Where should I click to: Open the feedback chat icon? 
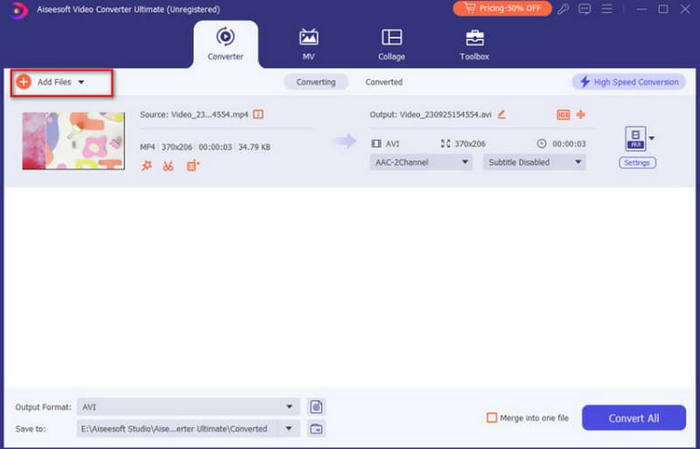(x=584, y=9)
